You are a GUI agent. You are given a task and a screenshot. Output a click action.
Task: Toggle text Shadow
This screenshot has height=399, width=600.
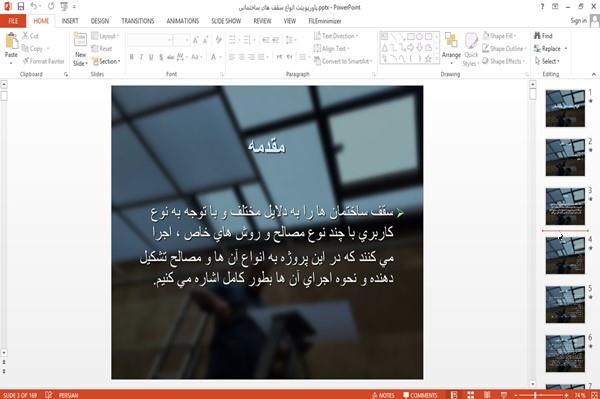point(161,57)
